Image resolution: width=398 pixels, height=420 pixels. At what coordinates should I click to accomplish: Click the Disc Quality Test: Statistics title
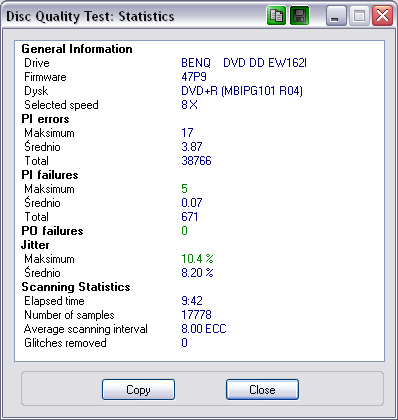90,16
